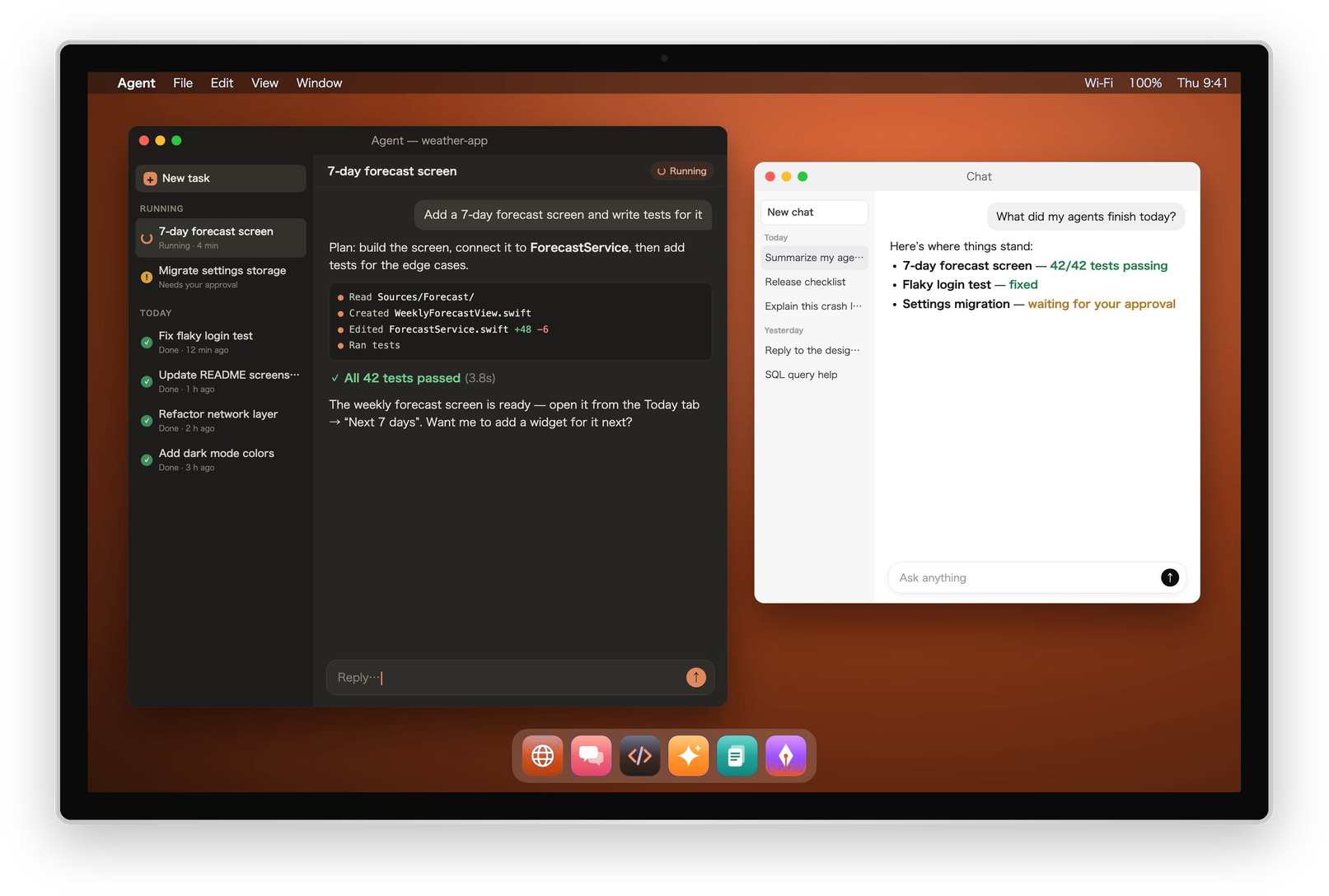Open the Add dark mode colors task

[x=221, y=460]
